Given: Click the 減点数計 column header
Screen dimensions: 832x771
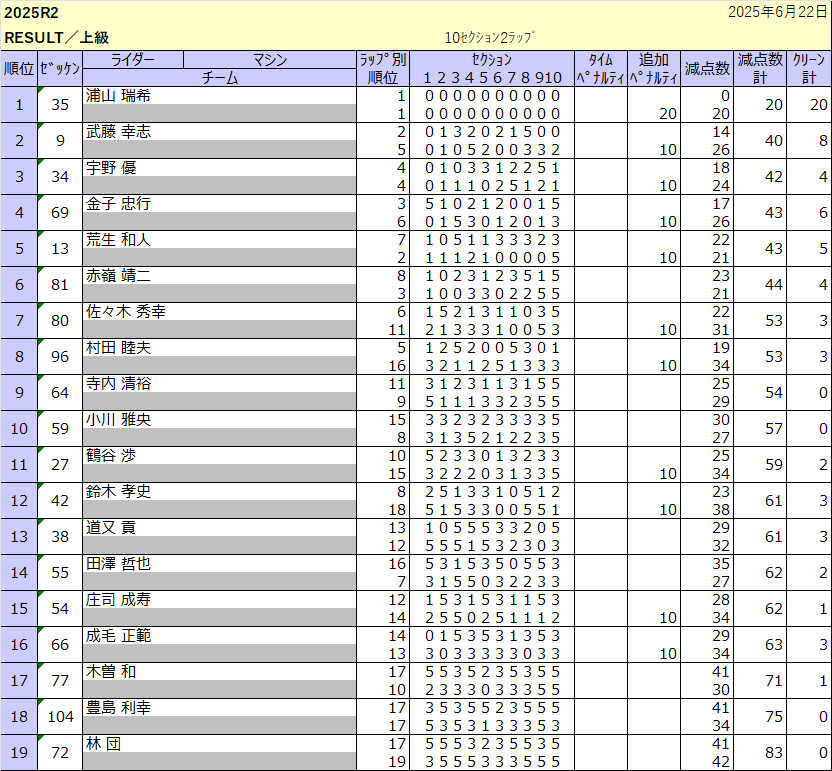Looking at the screenshot, I should point(759,69).
